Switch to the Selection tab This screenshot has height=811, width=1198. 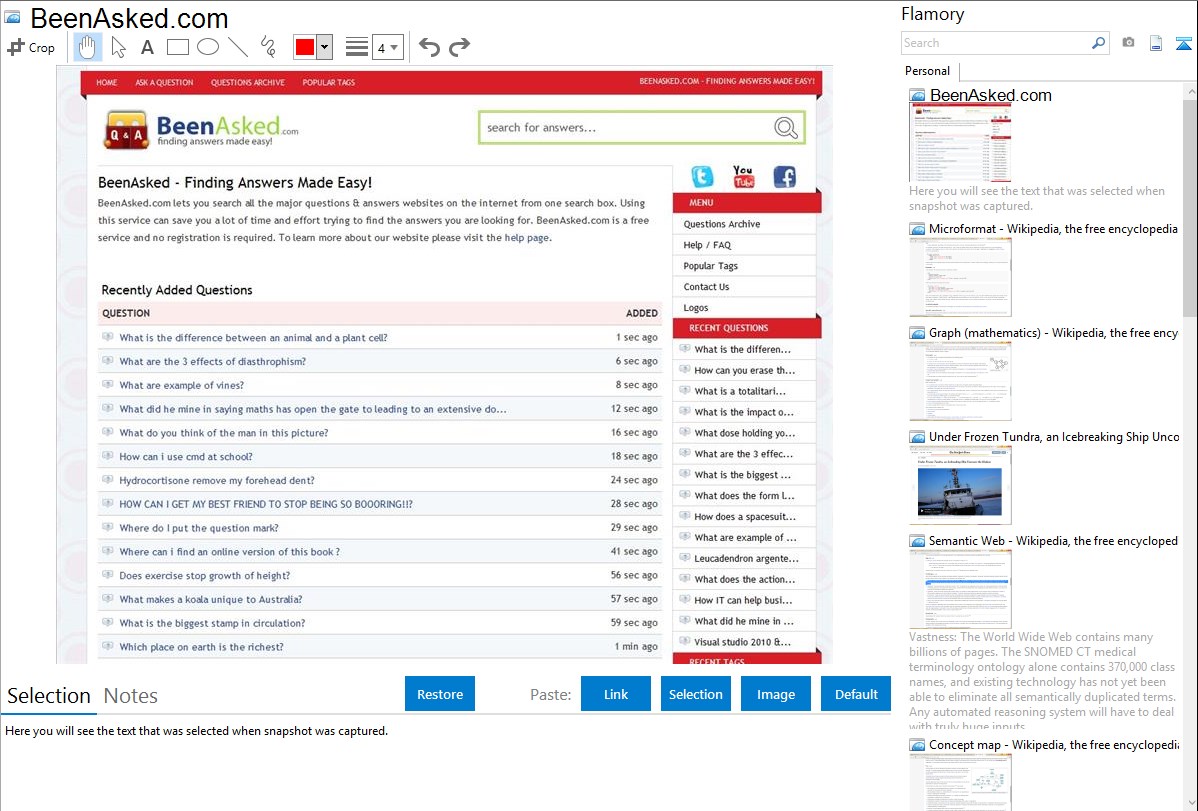(x=49, y=696)
